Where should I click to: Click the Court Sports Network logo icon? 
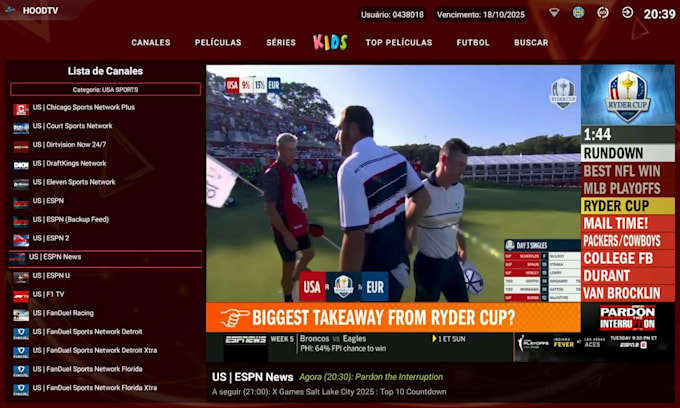(21, 127)
